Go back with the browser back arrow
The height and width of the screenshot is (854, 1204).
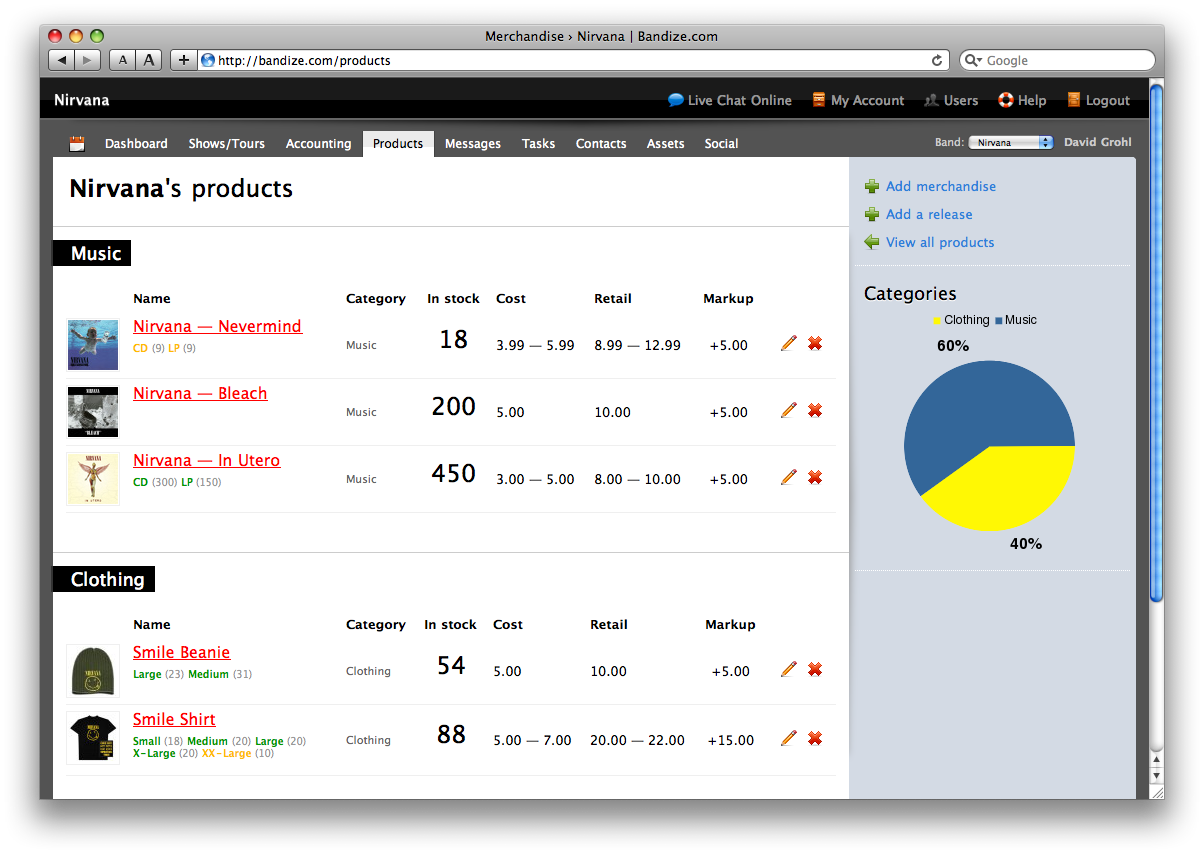click(62, 60)
